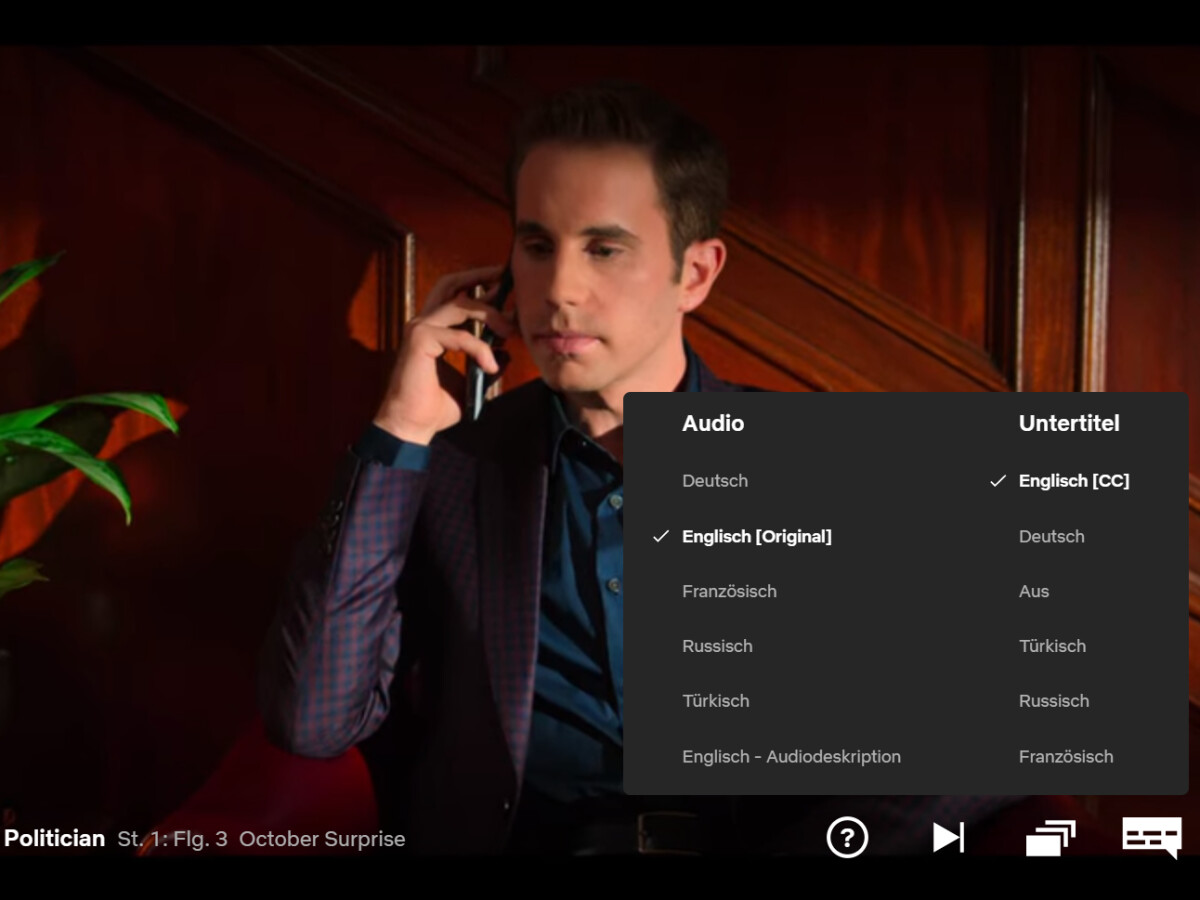Click the October Surprise episode title
1200x900 pixels.
(322, 839)
